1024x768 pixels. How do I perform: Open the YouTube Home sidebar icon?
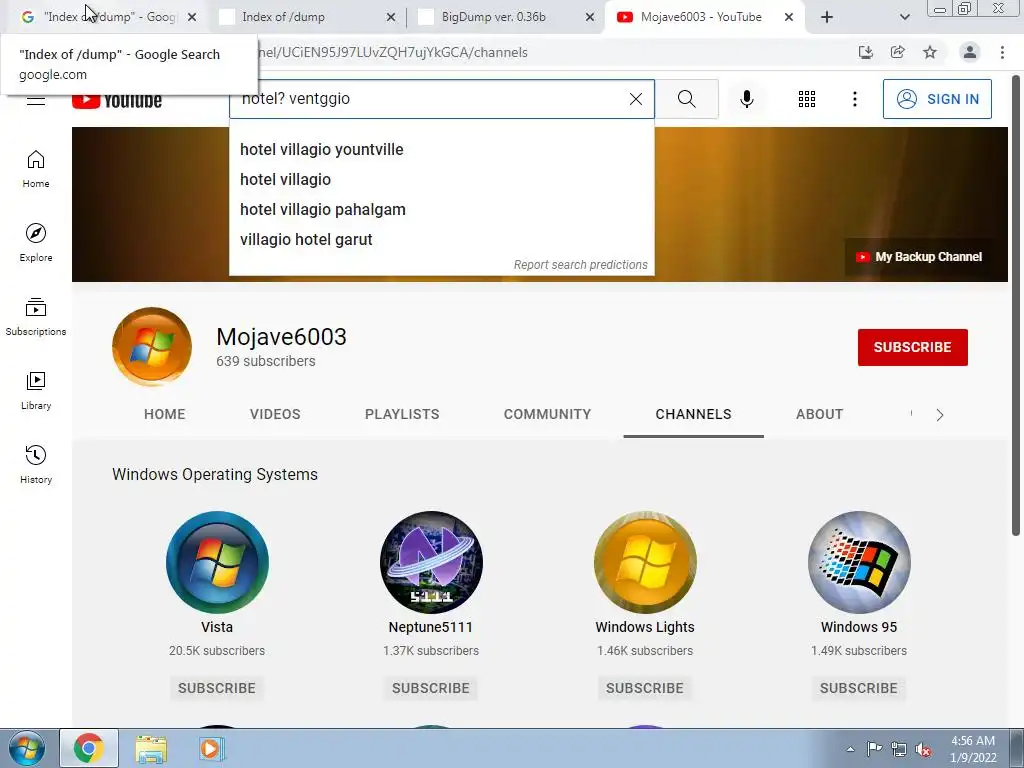(36, 168)
